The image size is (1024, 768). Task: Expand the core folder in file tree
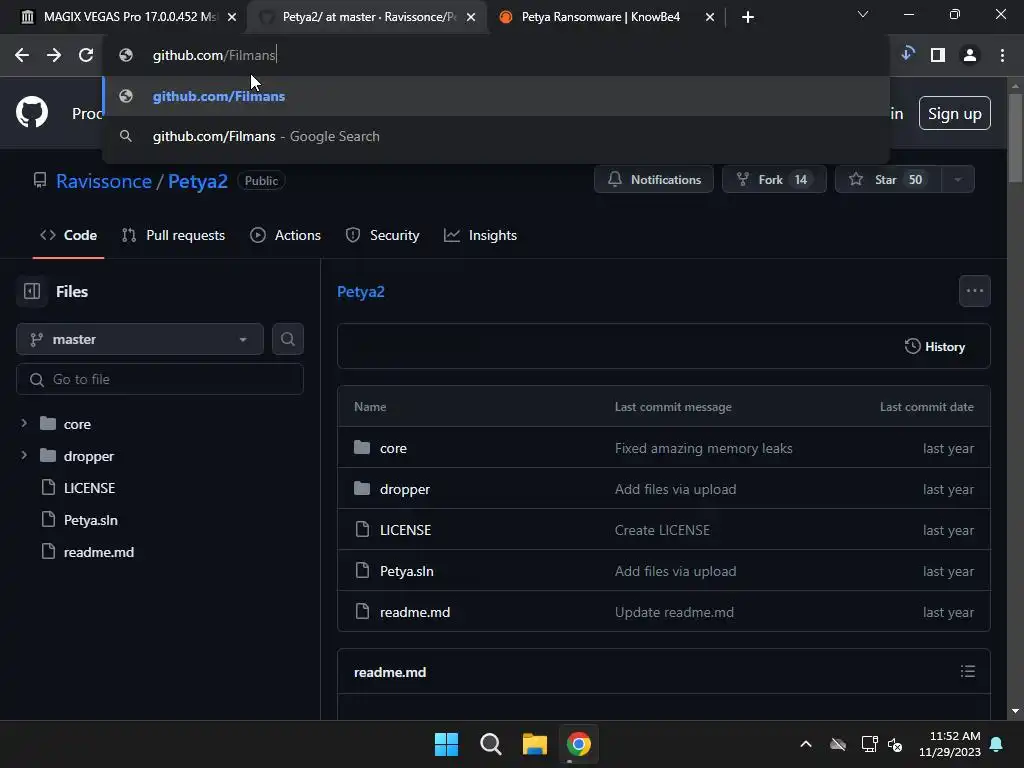(24, 423)
